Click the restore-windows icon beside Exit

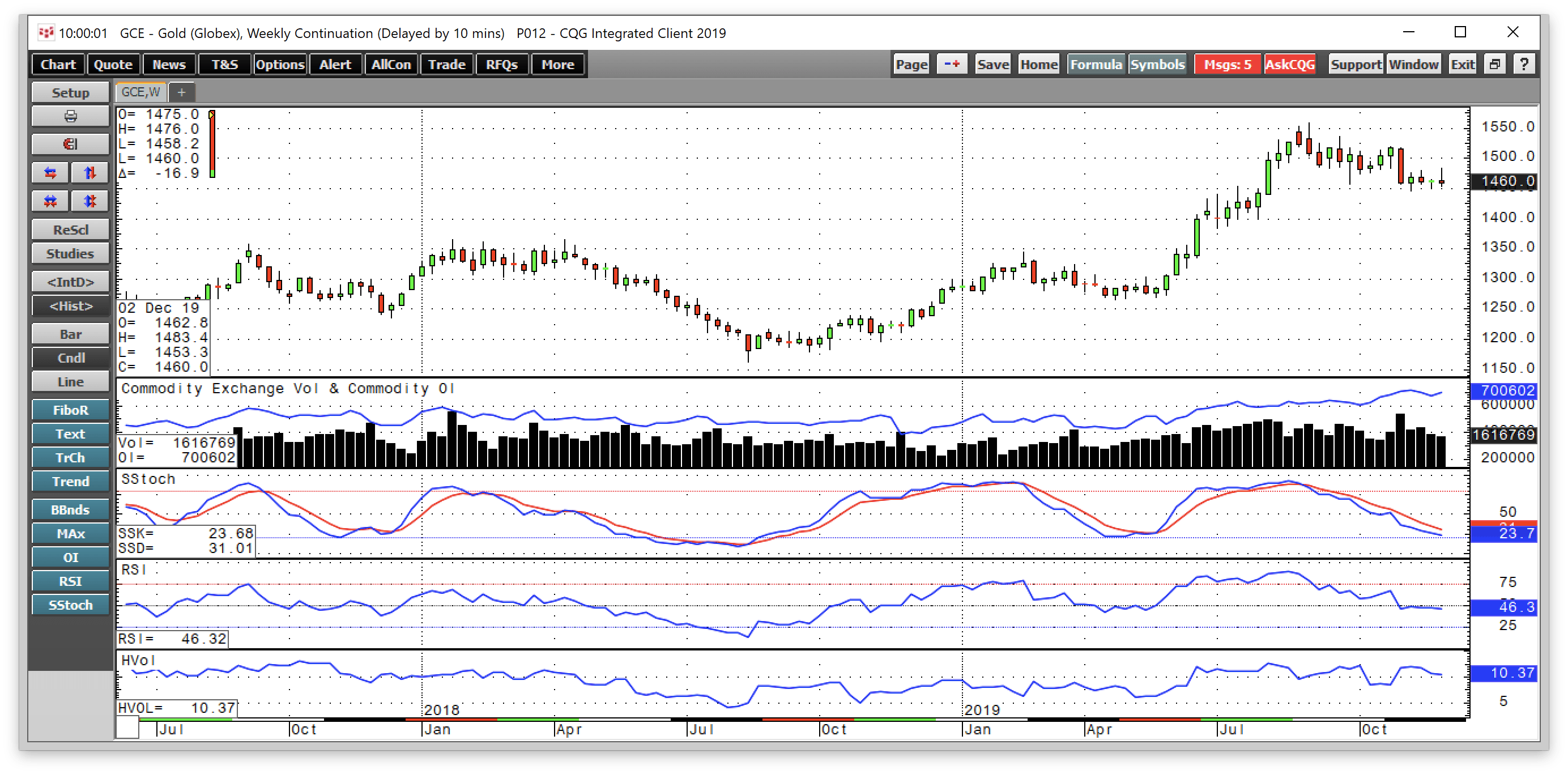(x=1495, y=65)
